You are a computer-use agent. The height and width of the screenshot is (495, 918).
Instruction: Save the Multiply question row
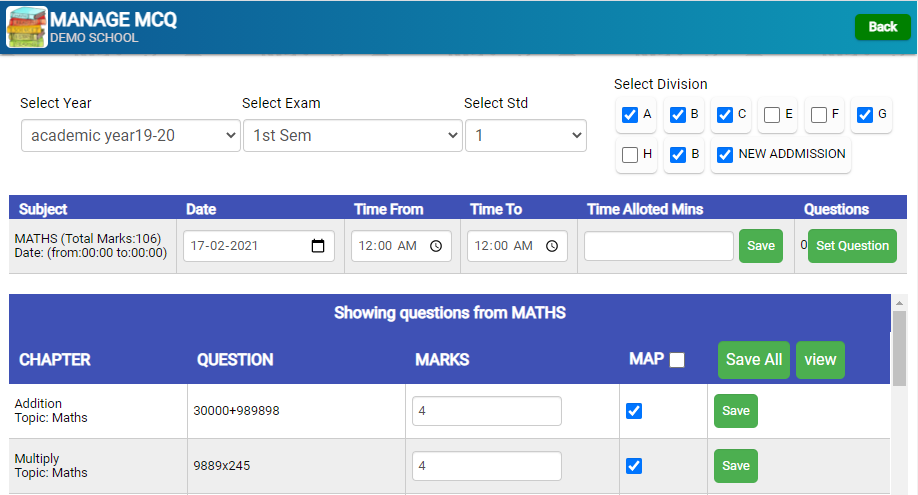point(736,466)
